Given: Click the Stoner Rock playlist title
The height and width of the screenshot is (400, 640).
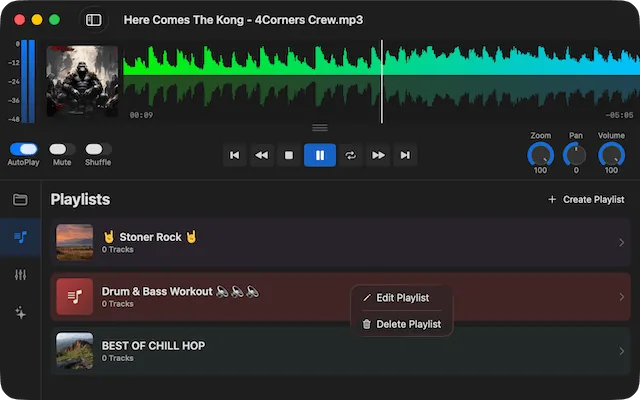Looking at the screenshot, I should point(150,237).
